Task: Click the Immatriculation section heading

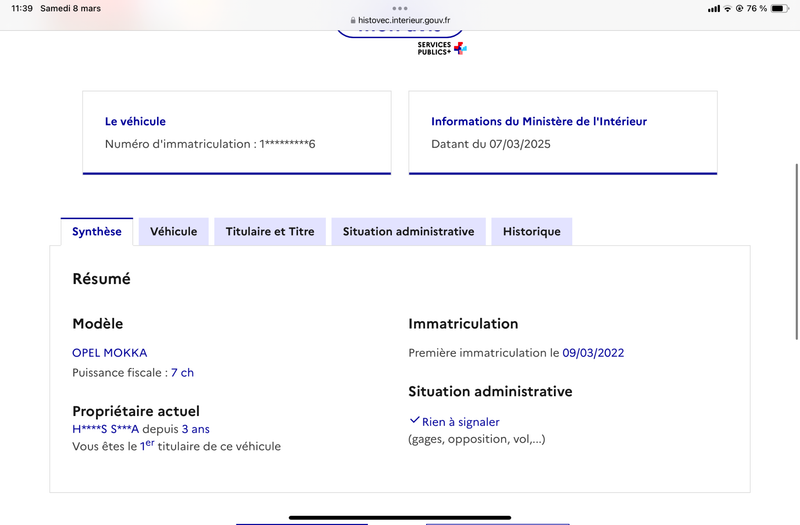Action: [463, 323]
